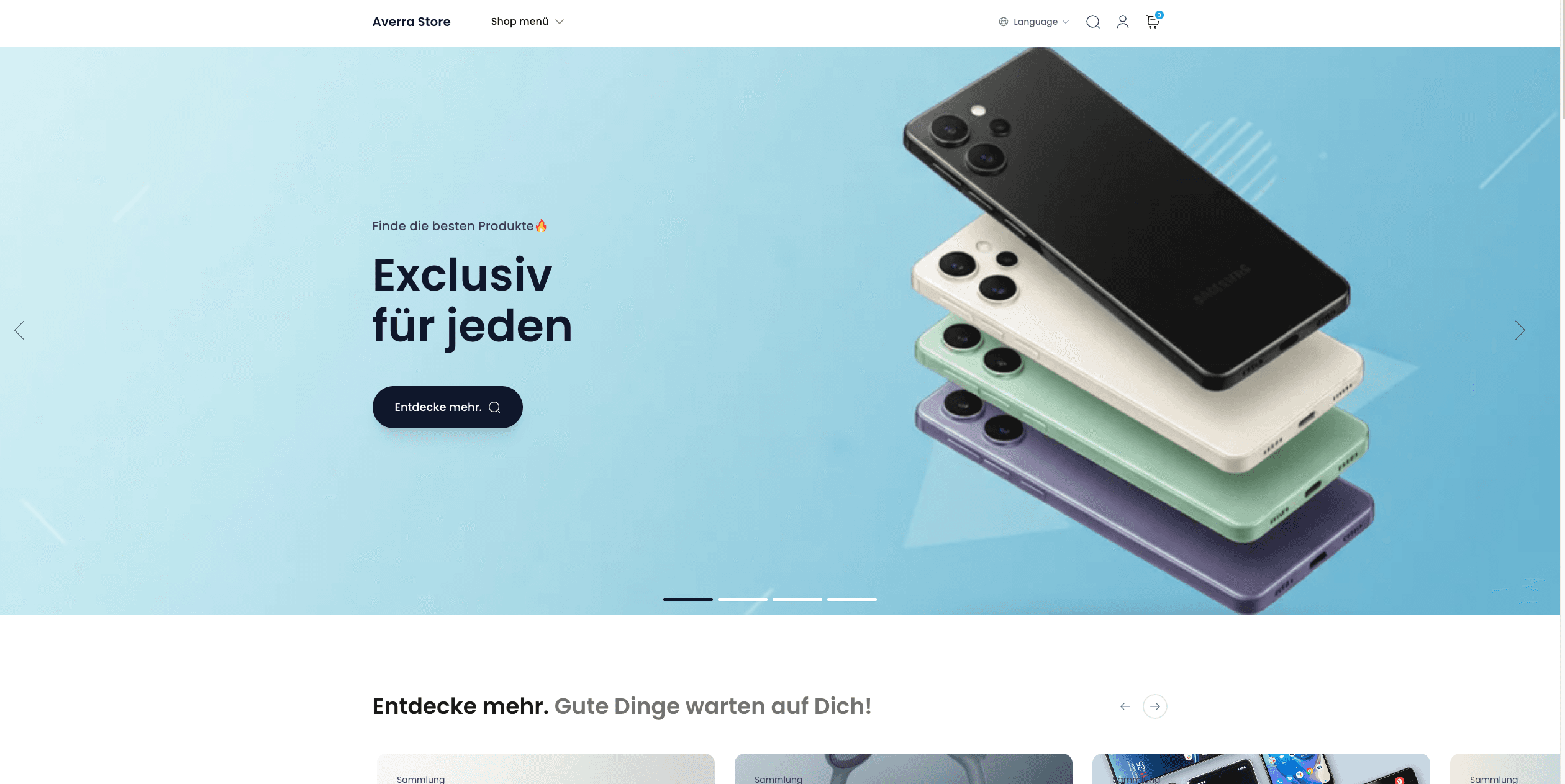Open the second Sammlung card with headphones
Viewport: 1565px width, 784px height.
point(903,769)
